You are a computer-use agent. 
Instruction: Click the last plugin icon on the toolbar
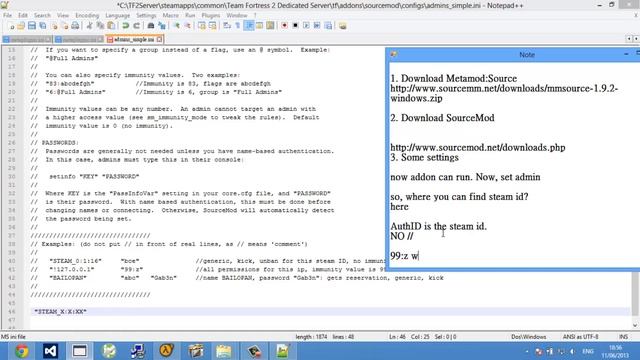coord(342,26)
